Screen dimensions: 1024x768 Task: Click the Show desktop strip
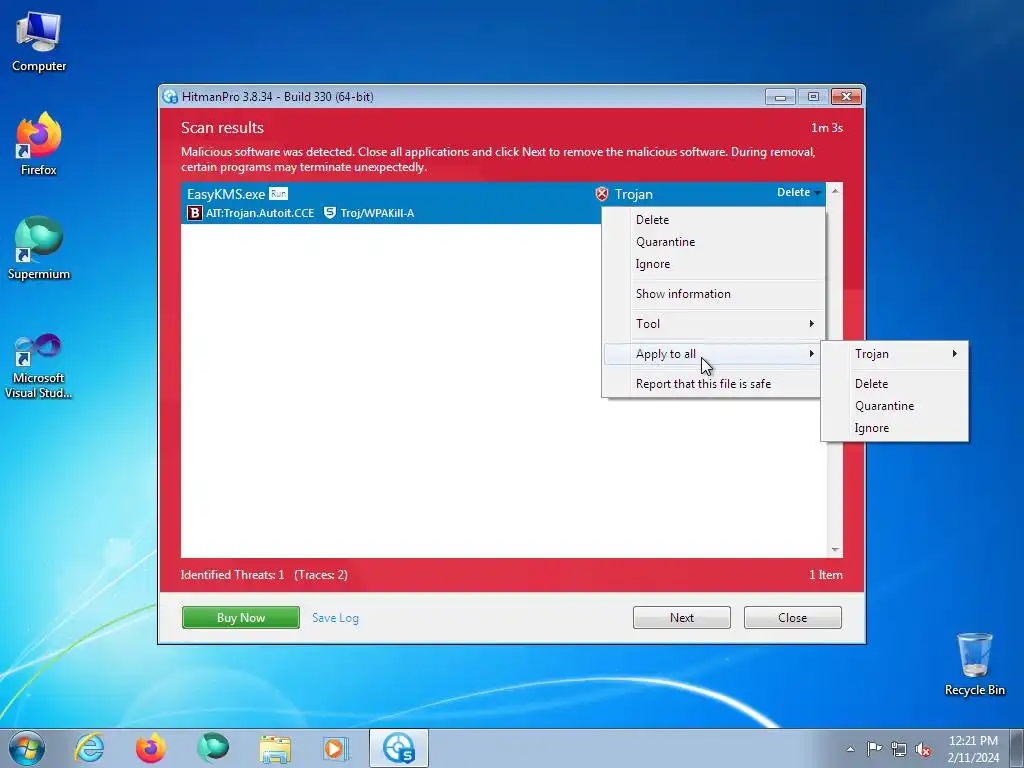click(1017, 748)
